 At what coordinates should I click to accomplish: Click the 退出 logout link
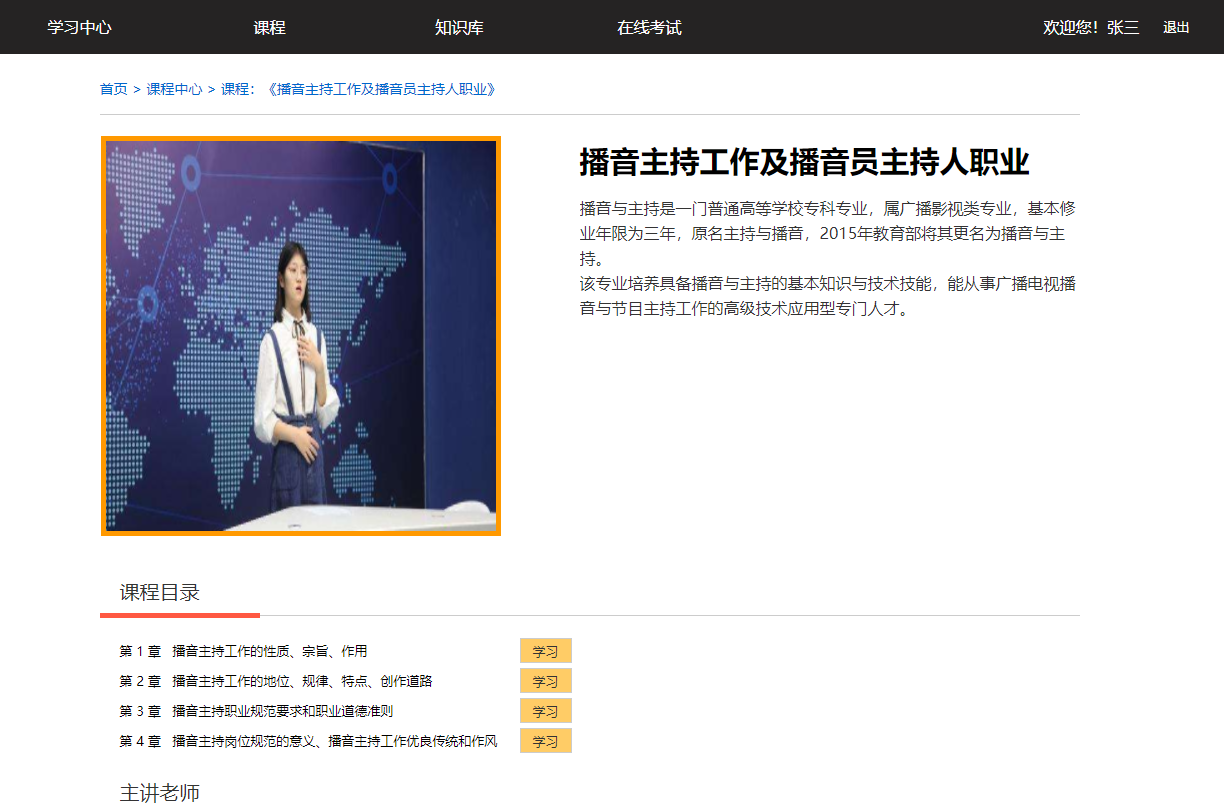click(x=1175, y=27)
